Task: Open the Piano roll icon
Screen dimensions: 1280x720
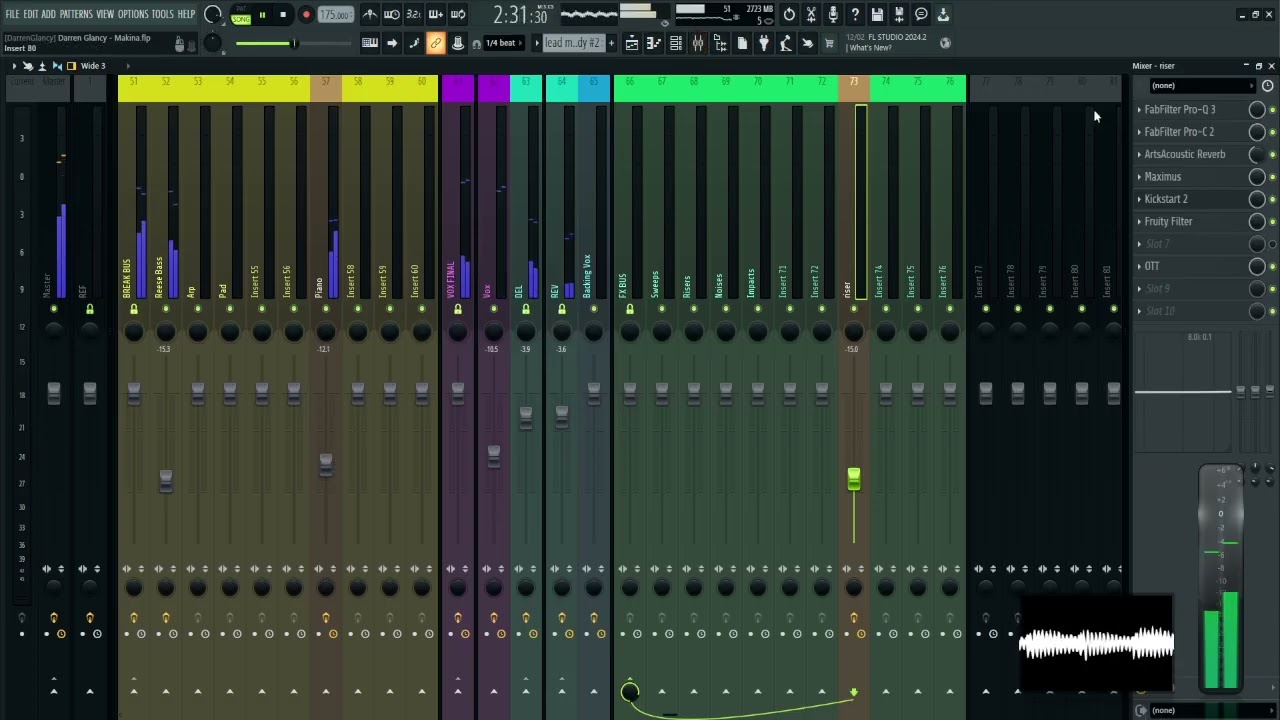Action: 654,43
